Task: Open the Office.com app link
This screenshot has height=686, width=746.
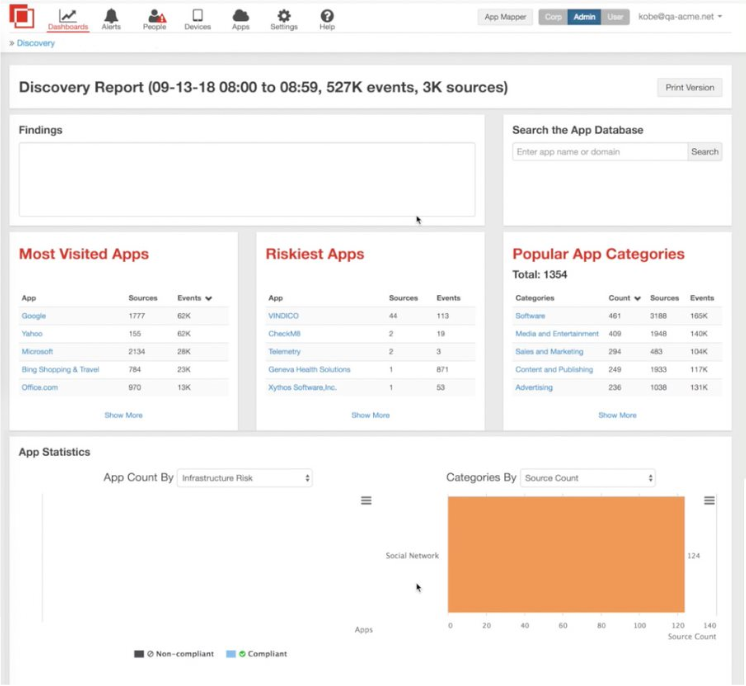Action: pyautogui.click(x=39, y=388)
